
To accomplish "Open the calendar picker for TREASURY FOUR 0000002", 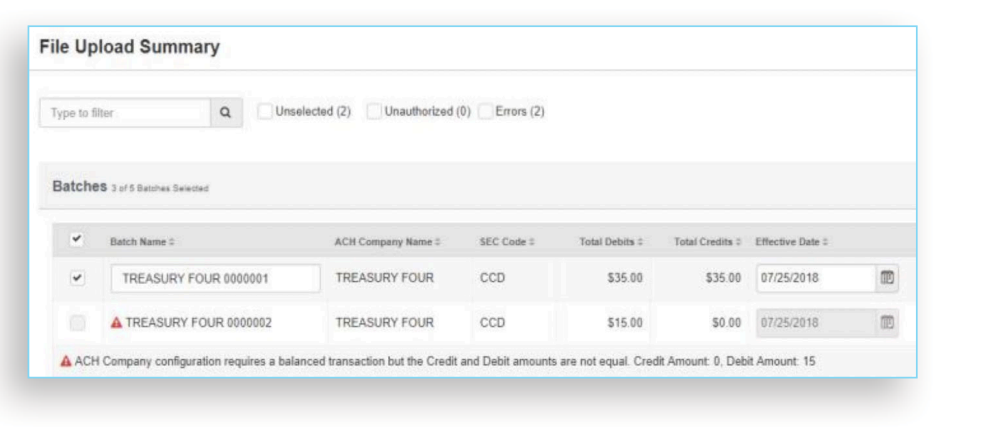I will [885, 322].
